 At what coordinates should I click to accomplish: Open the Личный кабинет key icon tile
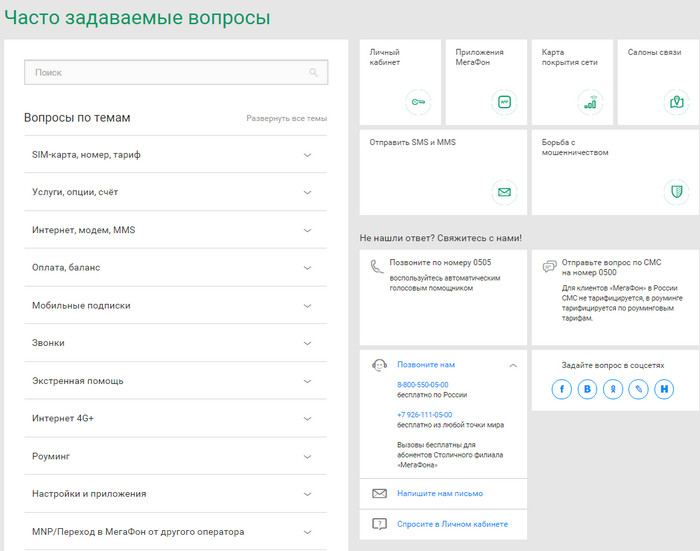coord(418,102)
